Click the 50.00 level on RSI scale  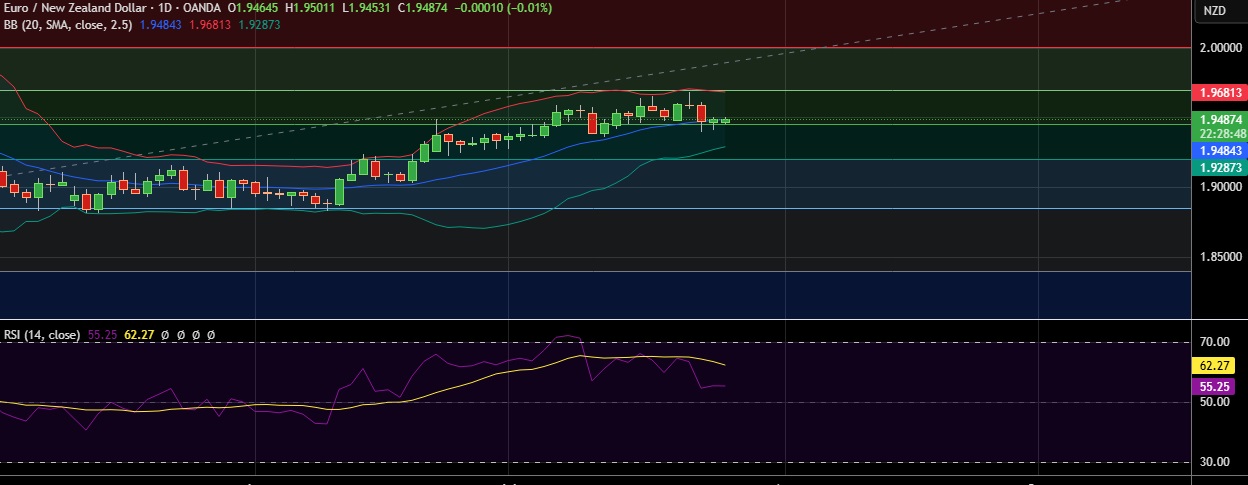coord(1217,402)
